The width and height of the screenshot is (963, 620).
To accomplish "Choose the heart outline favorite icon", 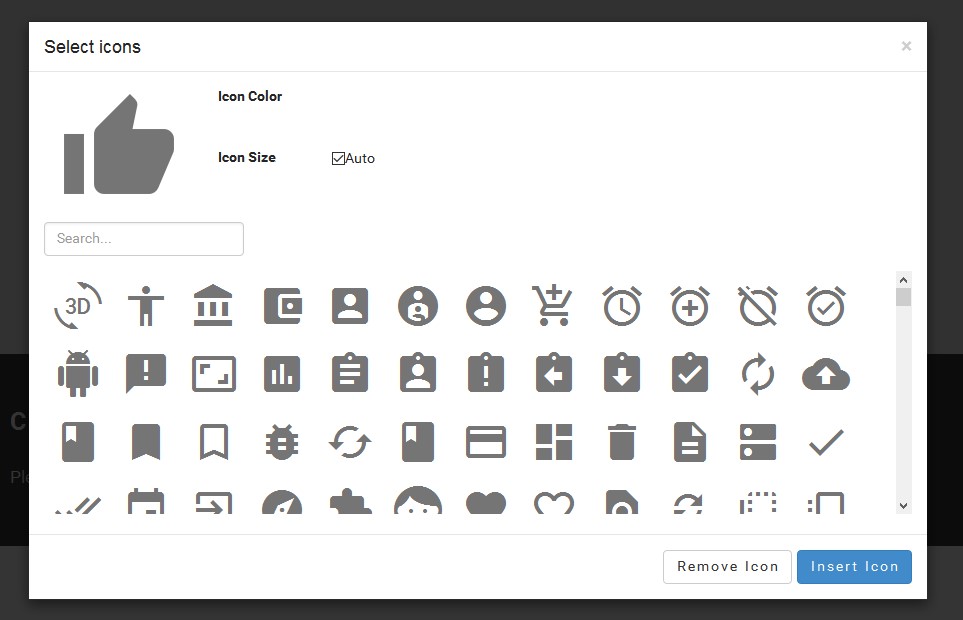I will click(553, 503).
